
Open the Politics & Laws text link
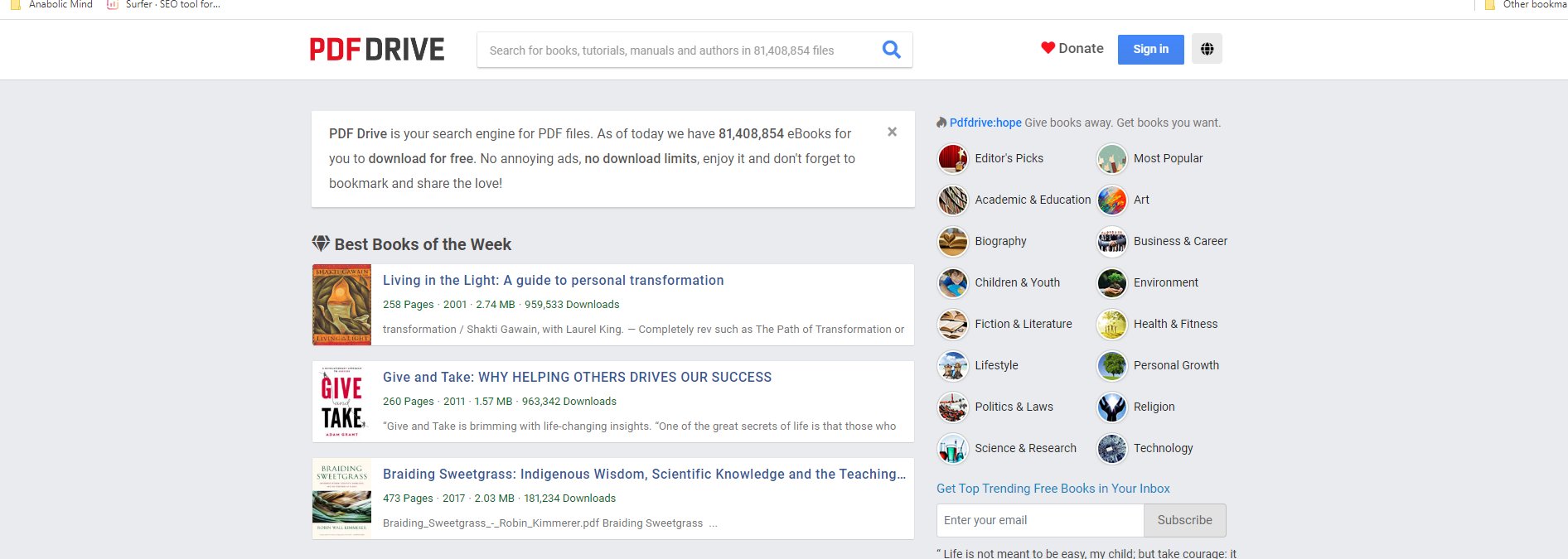(x=1014, y=407)
